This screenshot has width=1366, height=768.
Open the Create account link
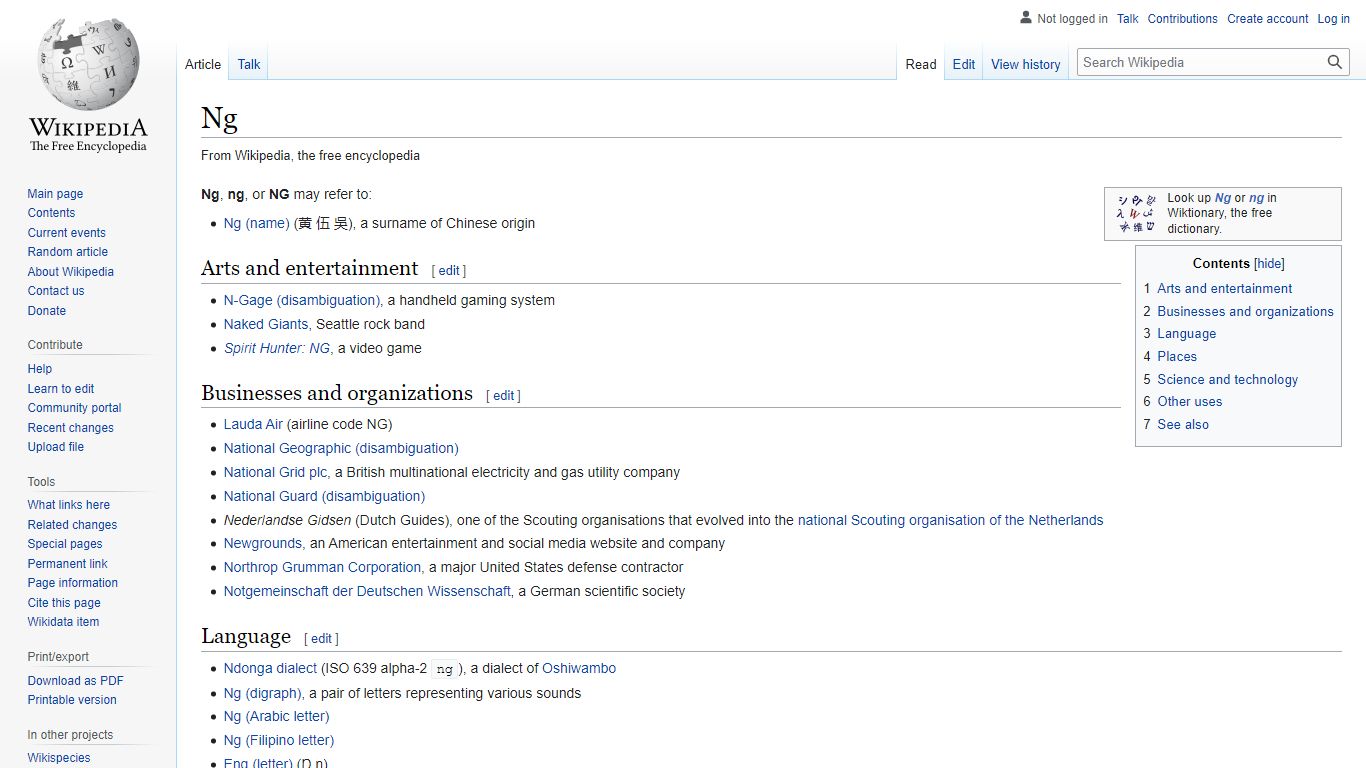tap(1268, 19)
